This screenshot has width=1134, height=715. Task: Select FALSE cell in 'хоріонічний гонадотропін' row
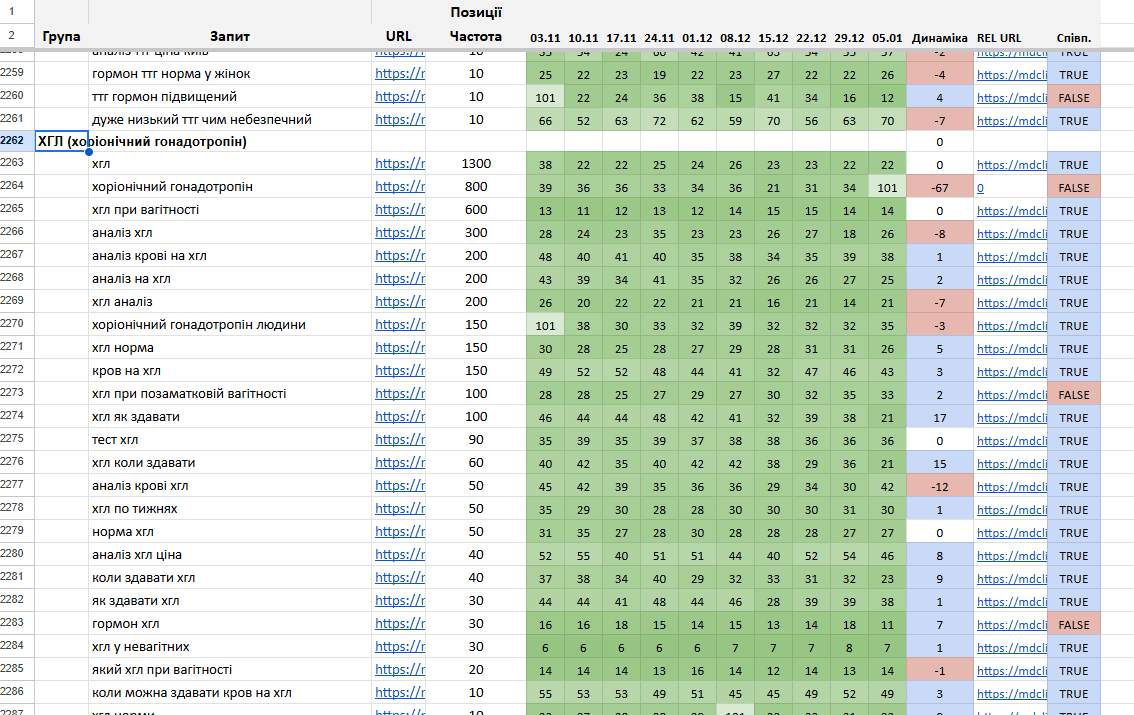tap(1074, 187)
